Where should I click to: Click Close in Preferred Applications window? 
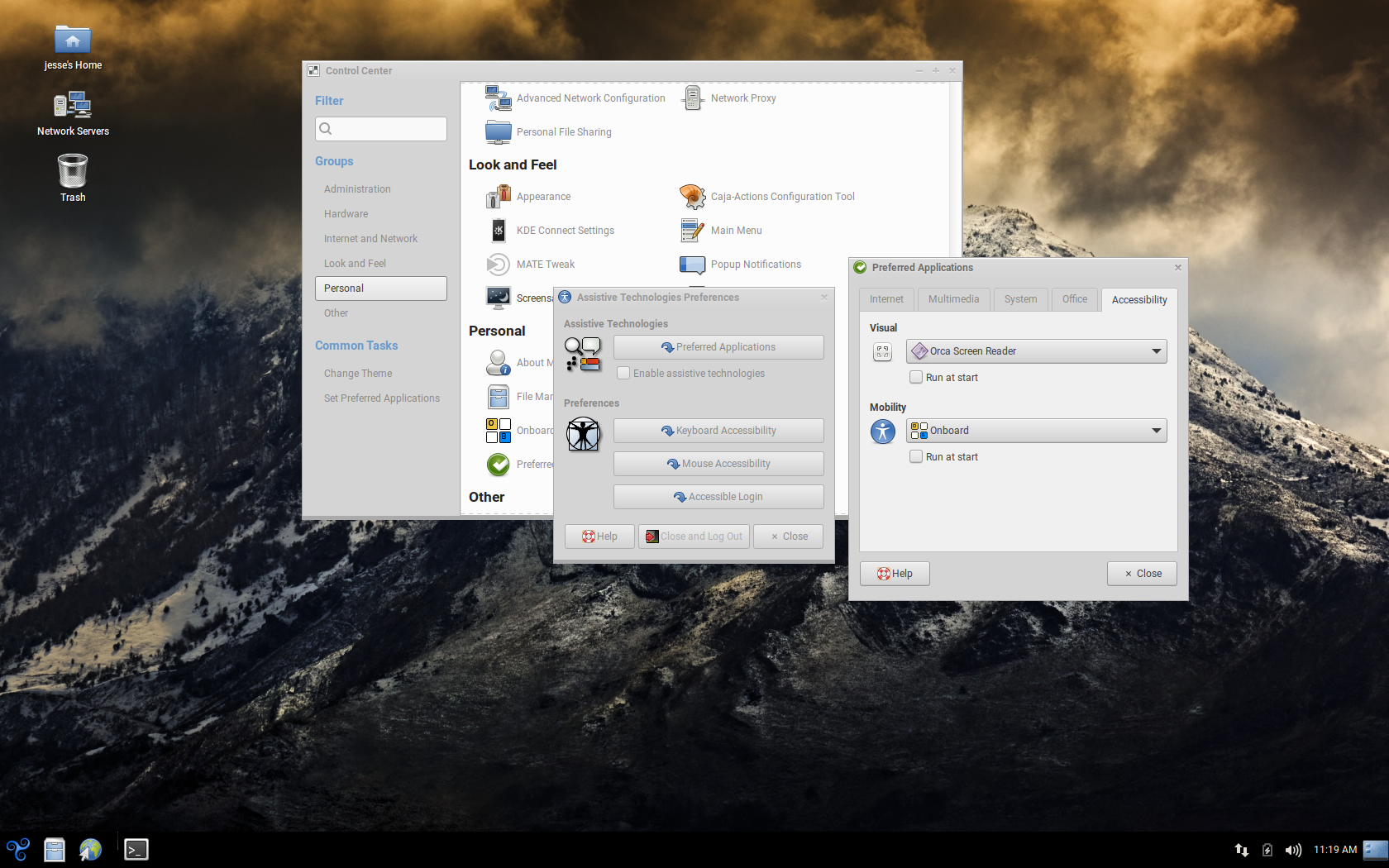(1142, 574)
